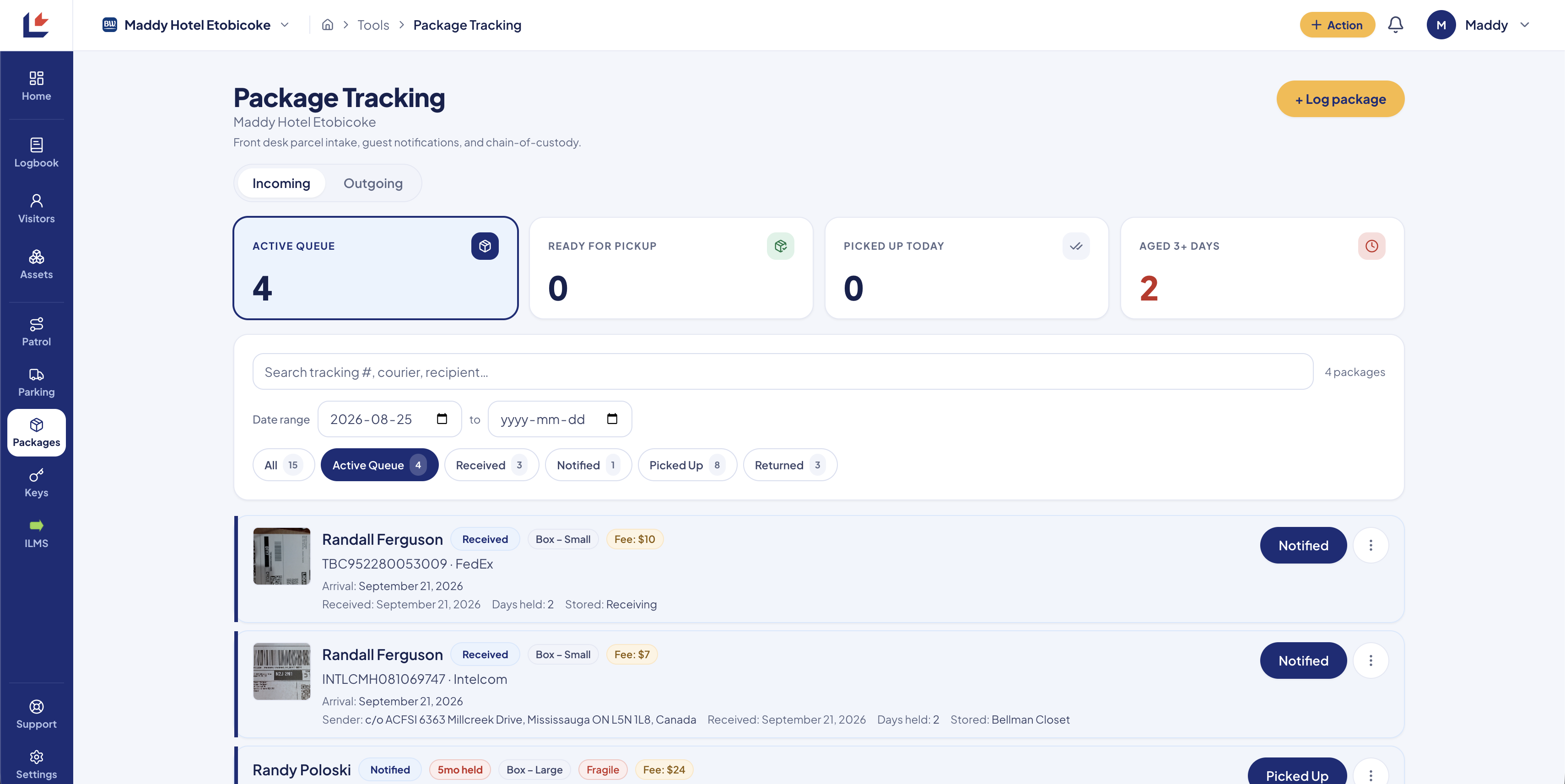
Task: Click the Ready for Pickup package icon
Action: coord(780,246)
